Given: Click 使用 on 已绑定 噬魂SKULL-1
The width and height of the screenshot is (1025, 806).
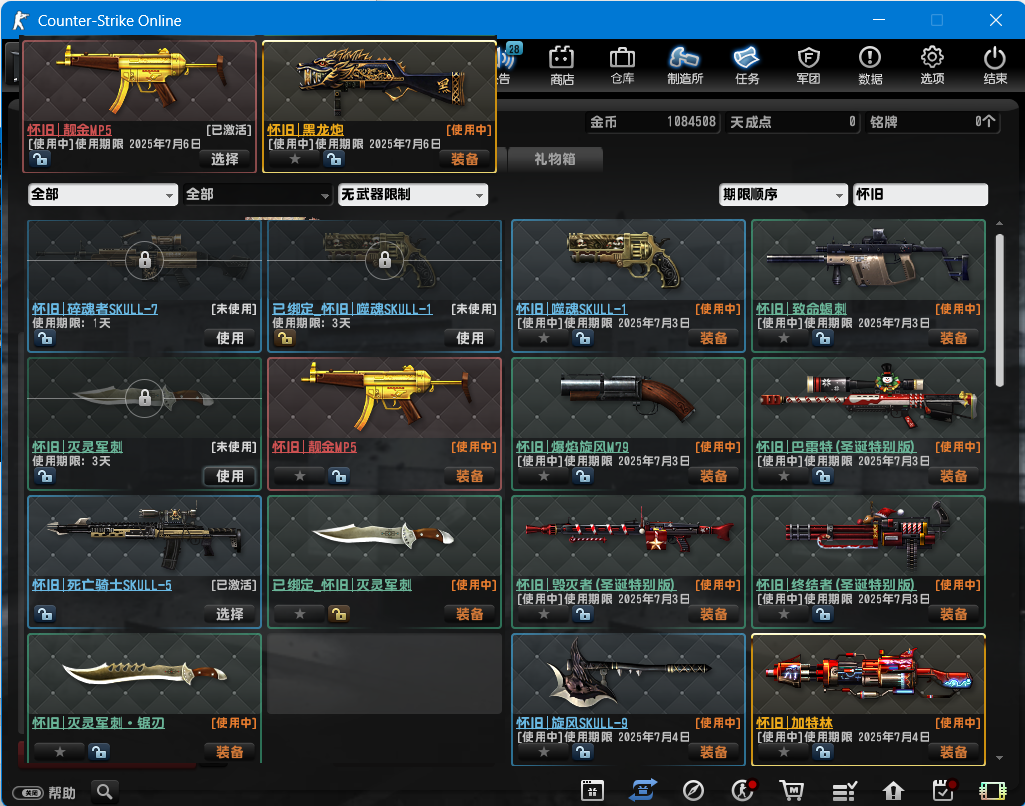Looking at the screenshot, I should [469, 338].
